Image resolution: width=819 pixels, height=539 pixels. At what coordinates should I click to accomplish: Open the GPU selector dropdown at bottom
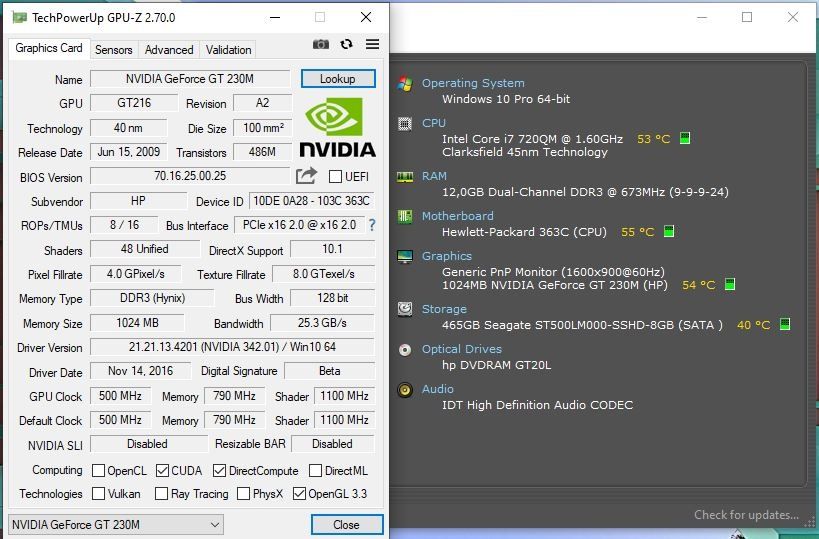116,524
